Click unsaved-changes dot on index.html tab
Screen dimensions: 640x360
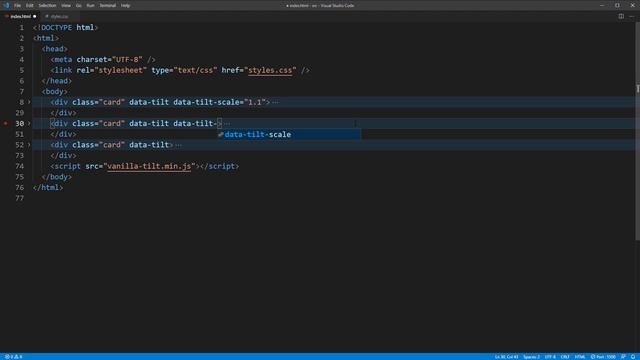(35, 16)
